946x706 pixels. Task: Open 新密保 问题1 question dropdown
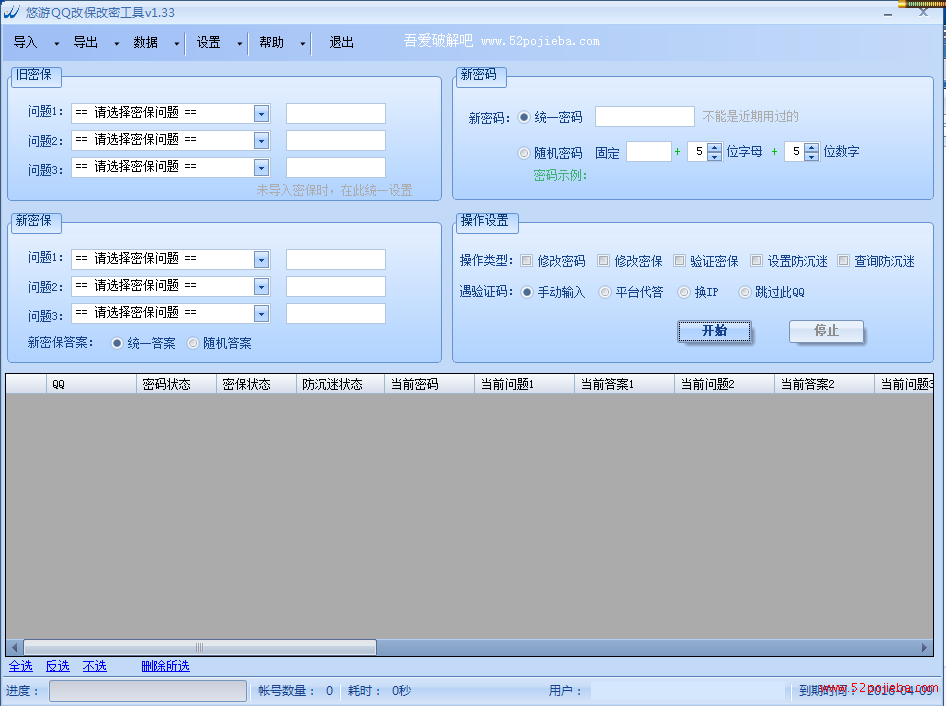click(x=261, y=259)
